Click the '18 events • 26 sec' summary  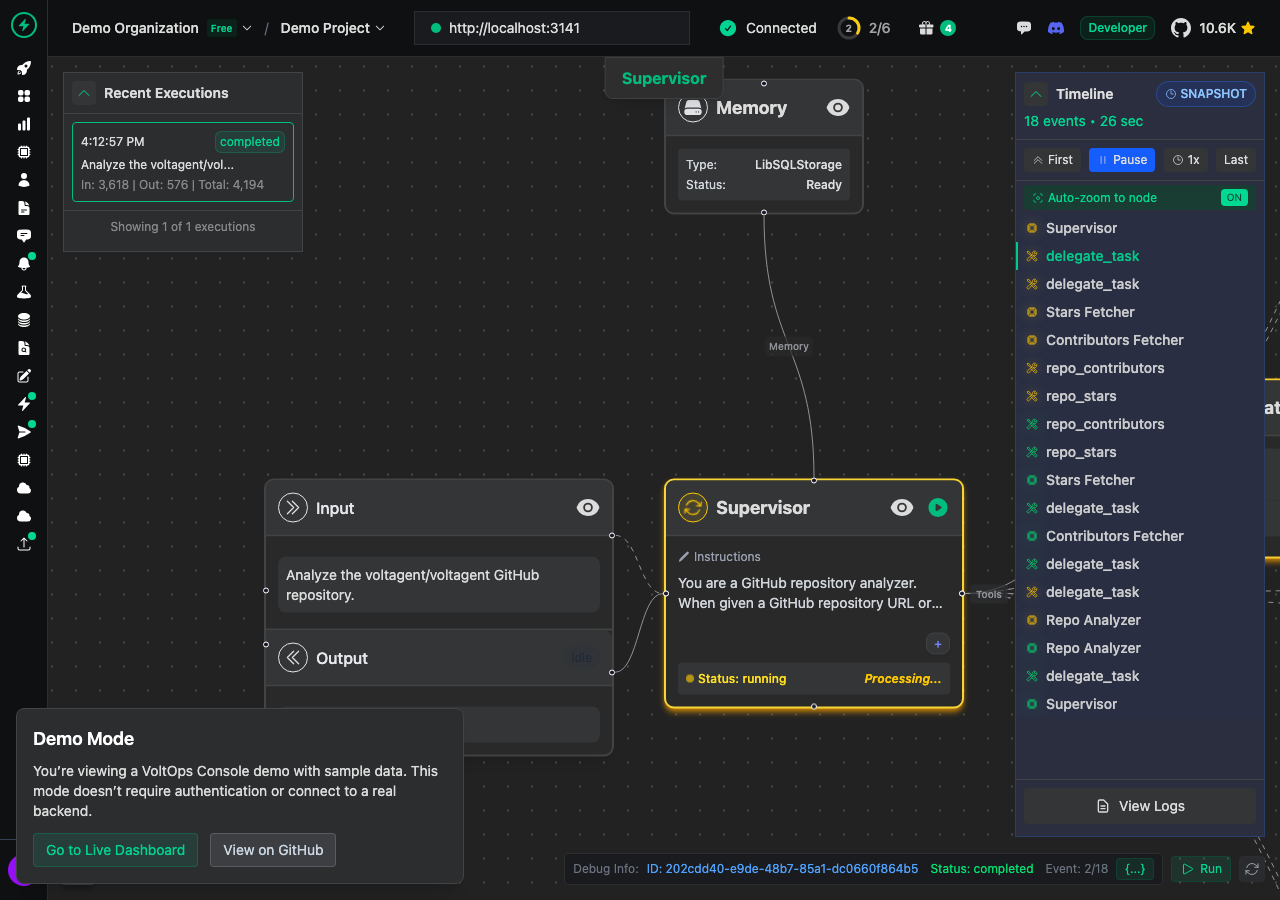(1083, 121)
